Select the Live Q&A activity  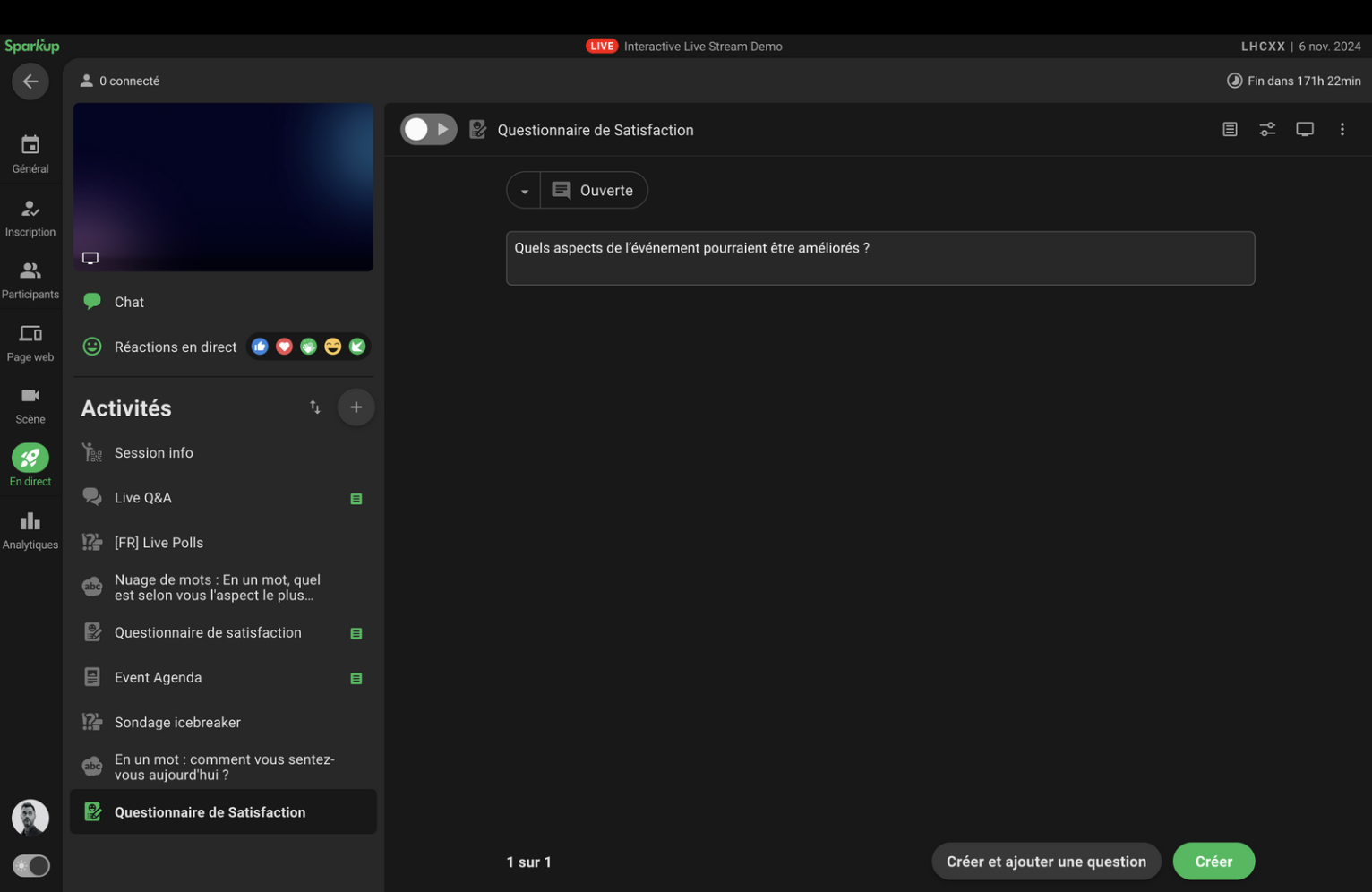tap(143, 498)
